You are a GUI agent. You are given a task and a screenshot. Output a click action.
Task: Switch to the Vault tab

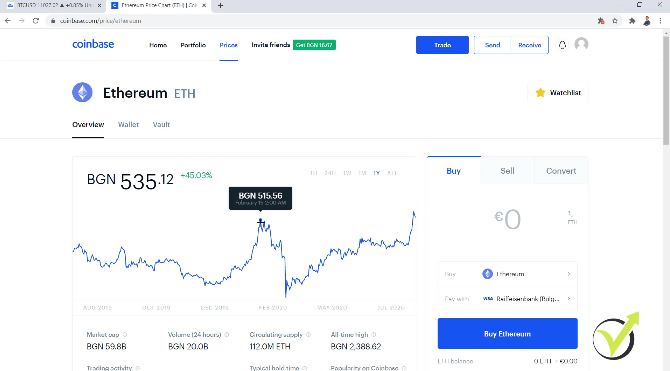tap(161, 124)
